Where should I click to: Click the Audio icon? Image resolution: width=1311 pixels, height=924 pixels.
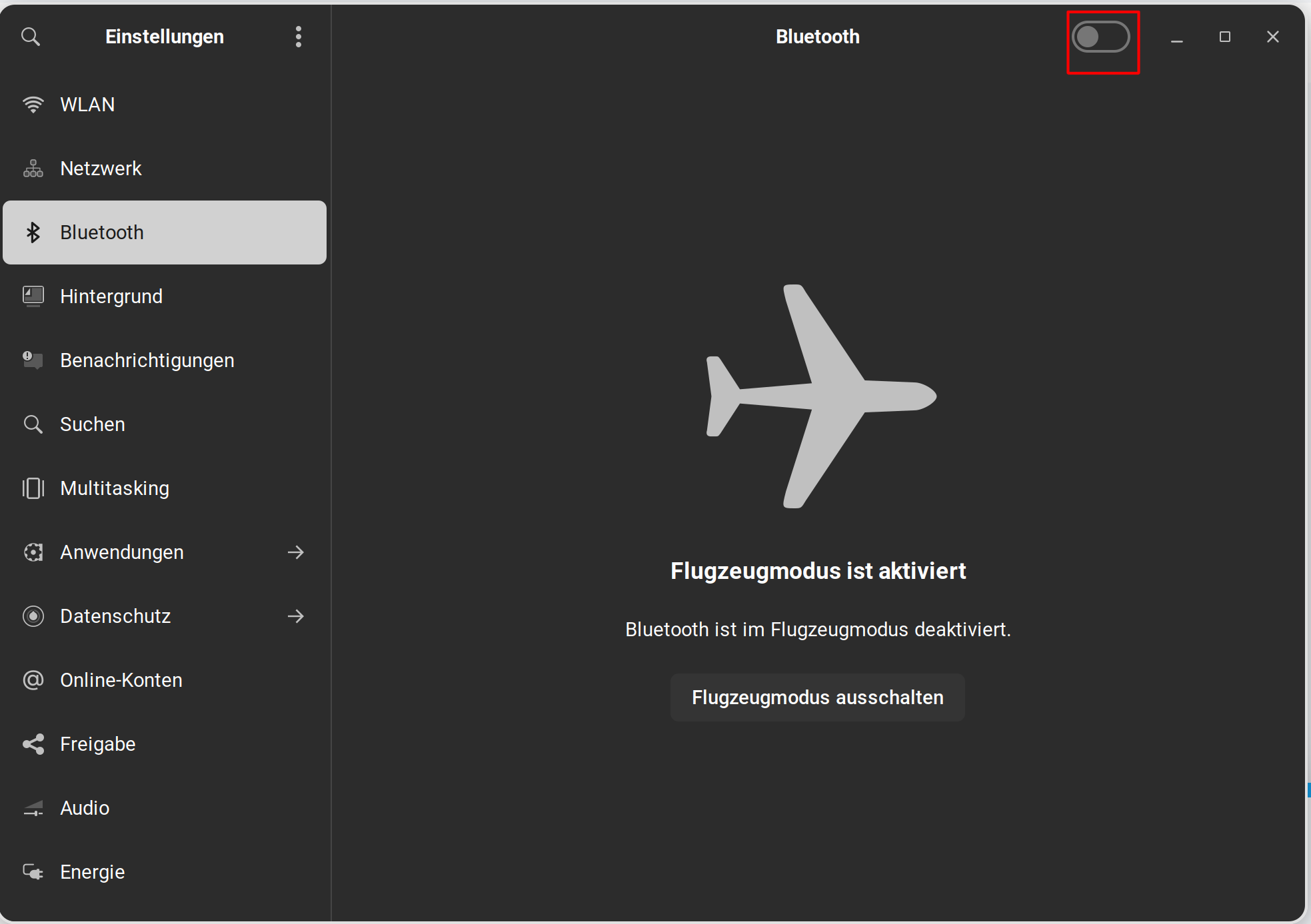[33, 808]
